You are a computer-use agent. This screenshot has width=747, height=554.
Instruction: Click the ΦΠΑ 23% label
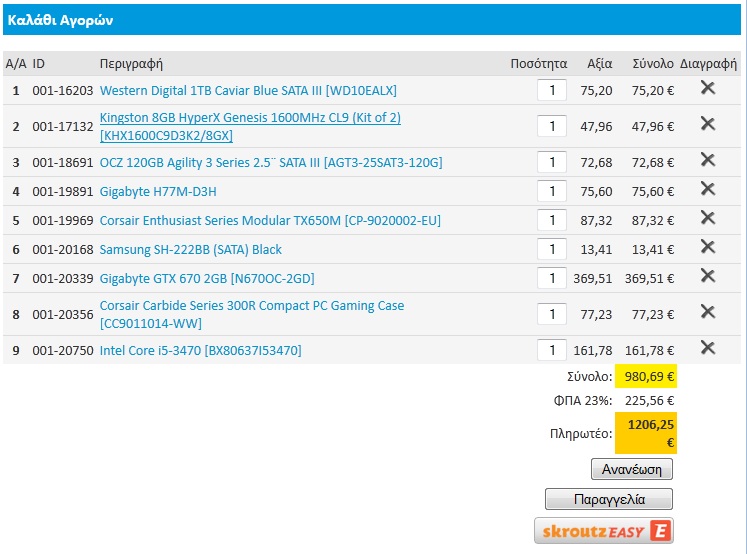pyautogui.click(x=583, y=401)
